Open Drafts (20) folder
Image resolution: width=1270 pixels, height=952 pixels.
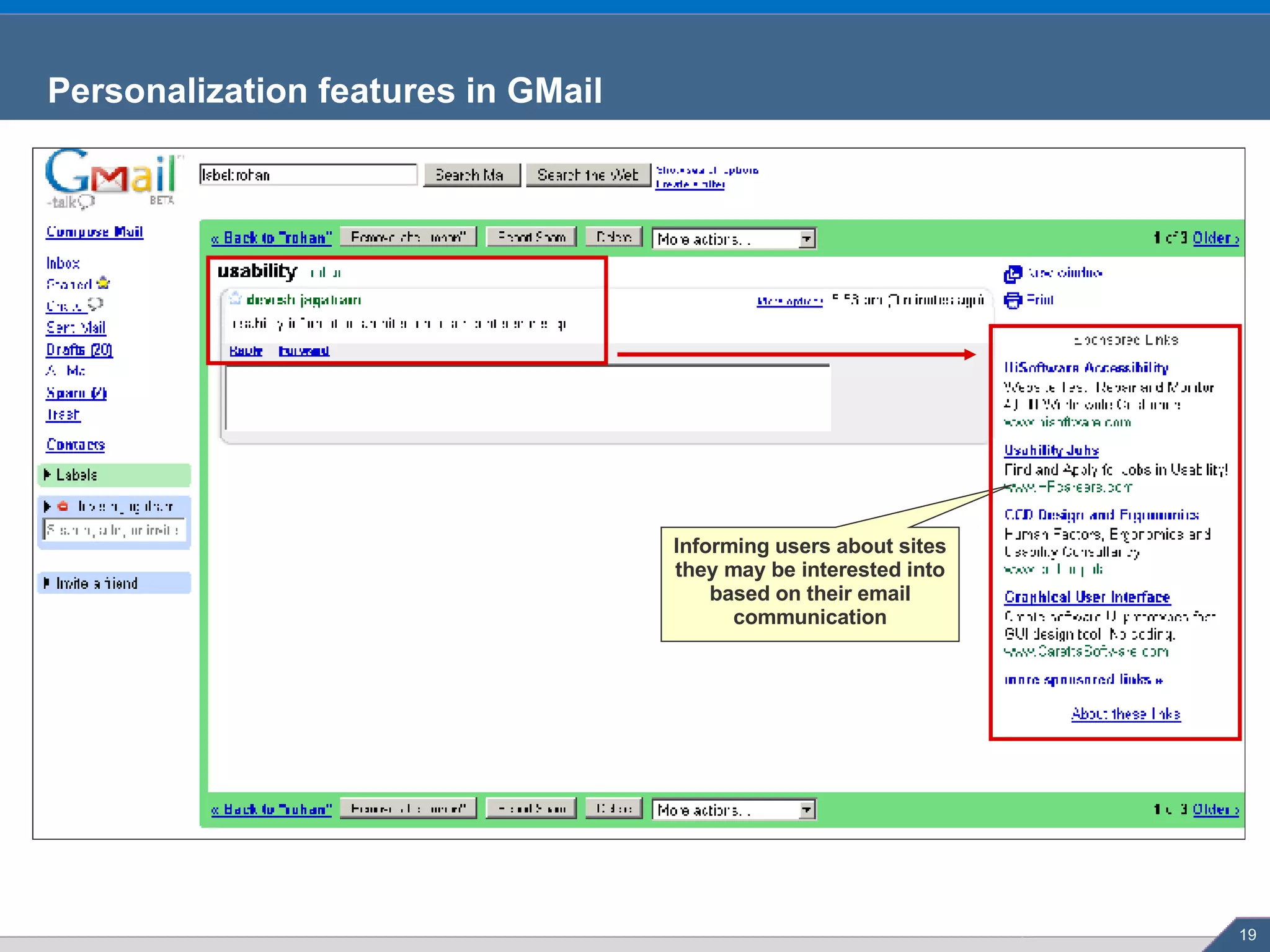(x=79, y=350)
